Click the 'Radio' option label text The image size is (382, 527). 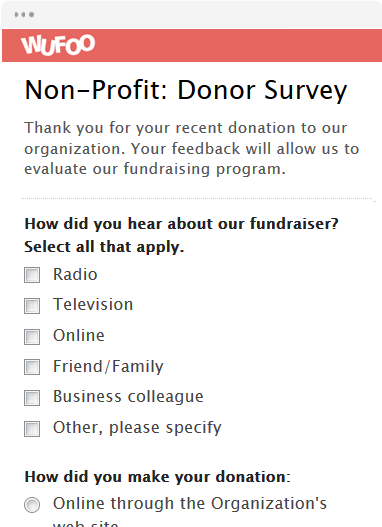(x=75, y=274)
